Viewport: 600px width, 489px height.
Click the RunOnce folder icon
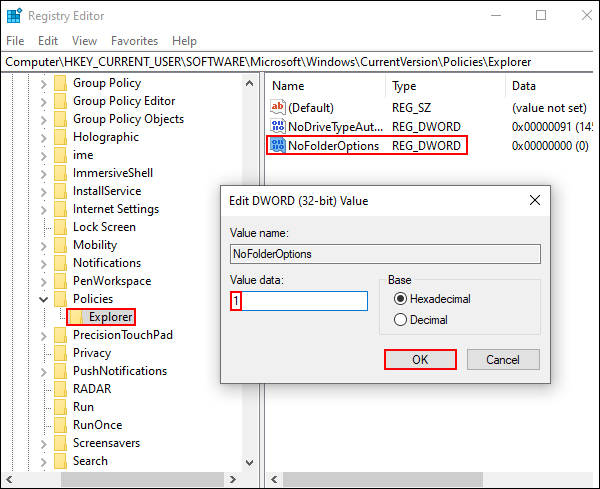60,425
